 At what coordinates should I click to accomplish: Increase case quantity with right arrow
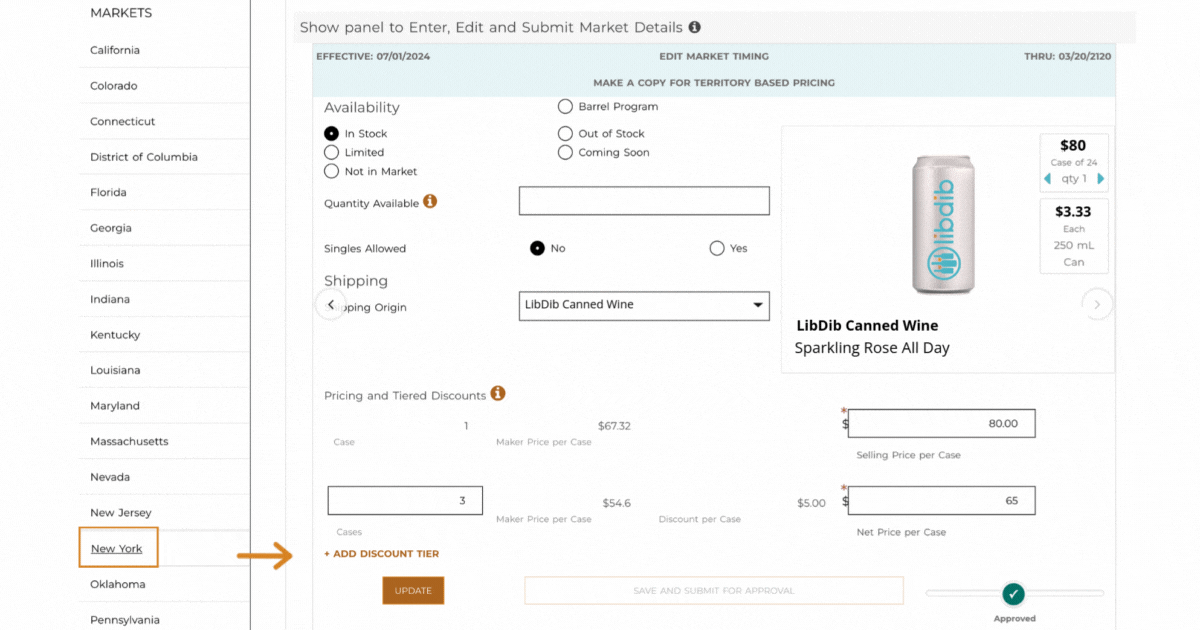click(x=1101, y=179)
